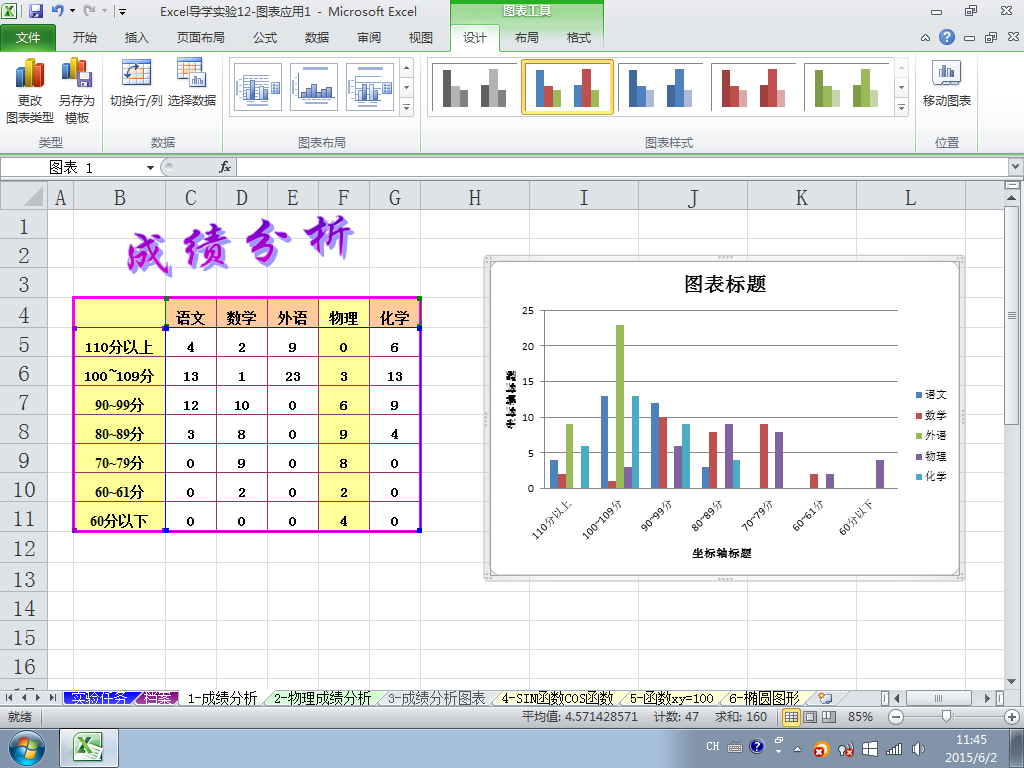Open Select Data (选择数据) dialog

point(191,83)
